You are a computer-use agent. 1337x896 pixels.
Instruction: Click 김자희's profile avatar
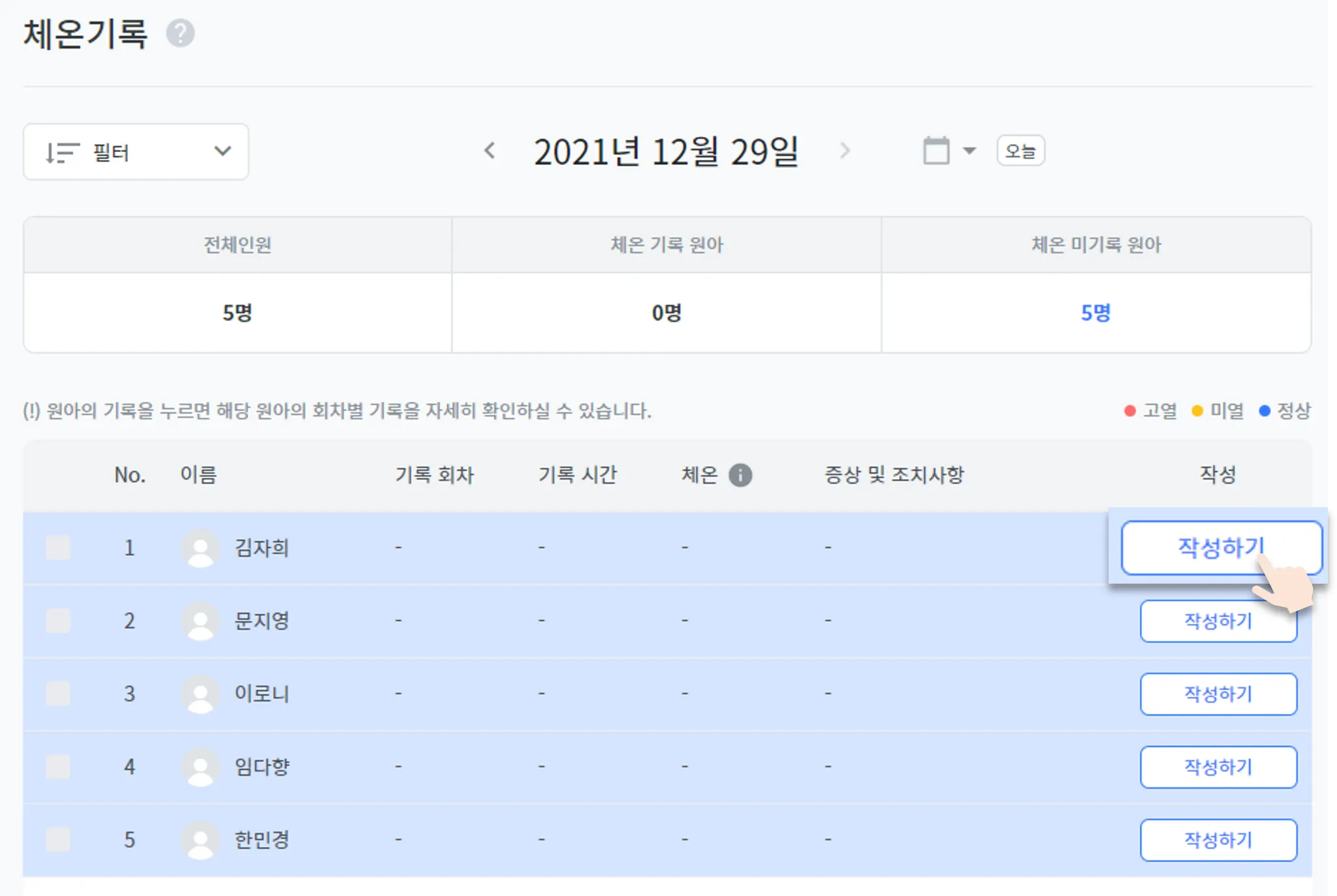pos(200,548)
